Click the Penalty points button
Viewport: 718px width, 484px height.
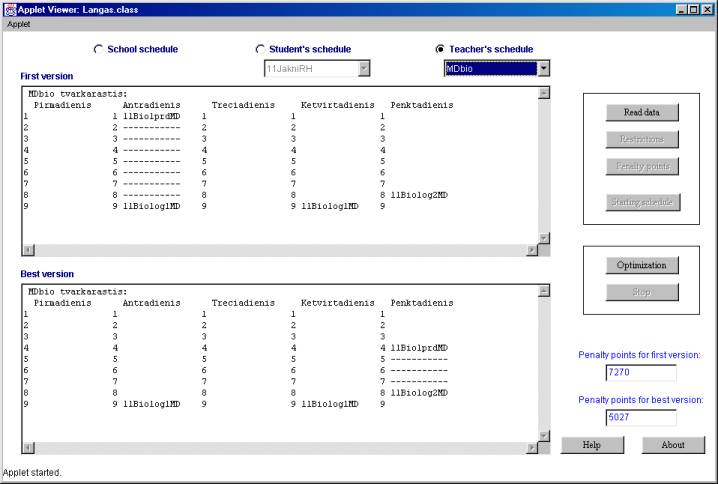click(641, 165)
